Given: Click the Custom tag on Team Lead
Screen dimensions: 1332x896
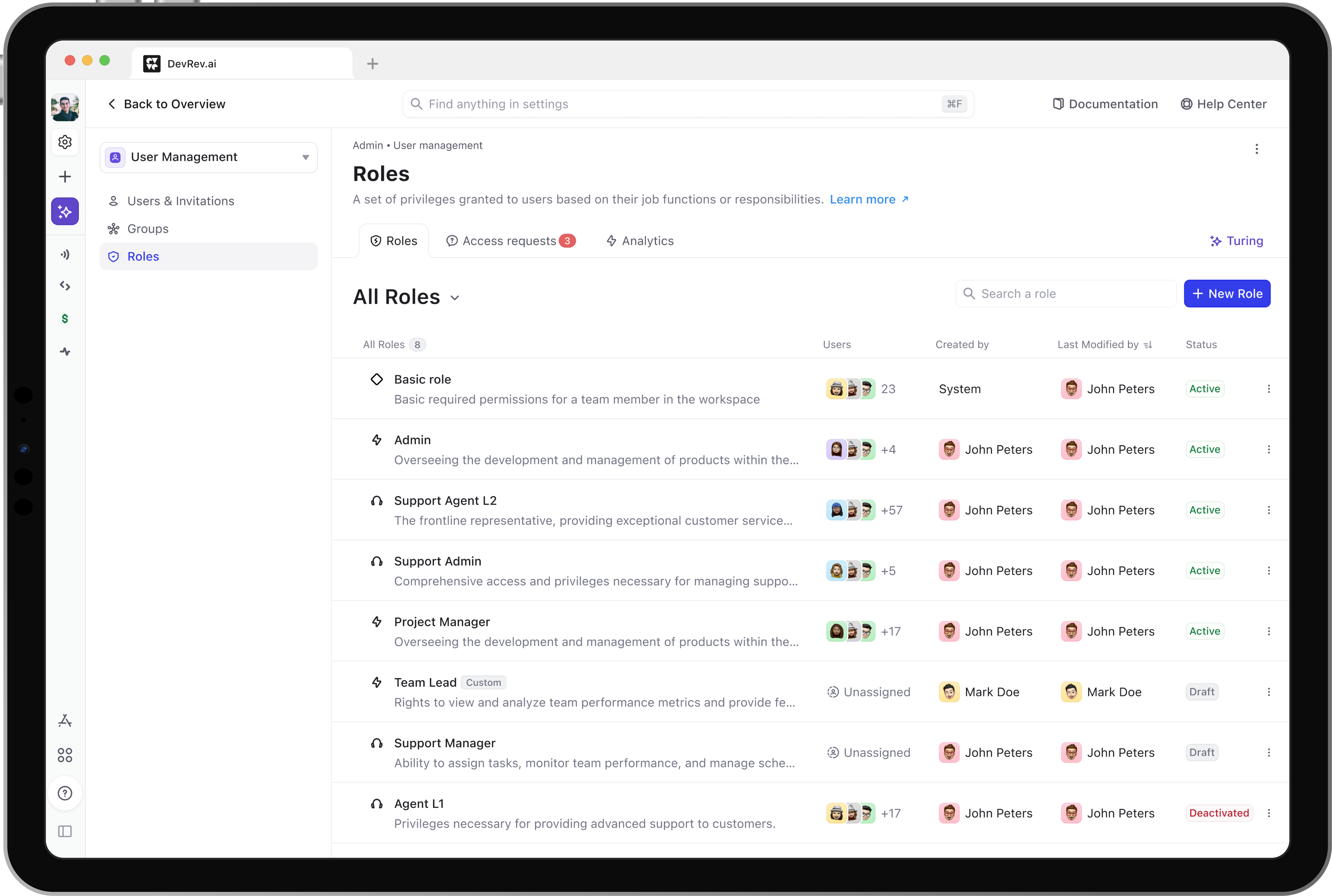Looking at the screenshot, I should point(483,682).
